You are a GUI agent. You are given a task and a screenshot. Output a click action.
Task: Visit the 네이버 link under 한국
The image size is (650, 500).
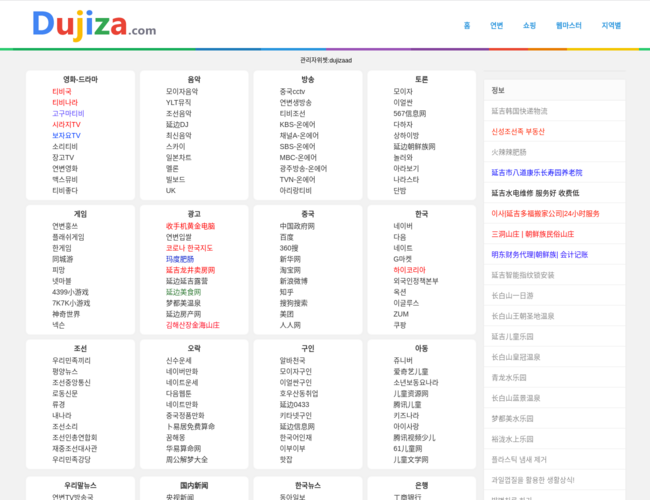point(403,227)
